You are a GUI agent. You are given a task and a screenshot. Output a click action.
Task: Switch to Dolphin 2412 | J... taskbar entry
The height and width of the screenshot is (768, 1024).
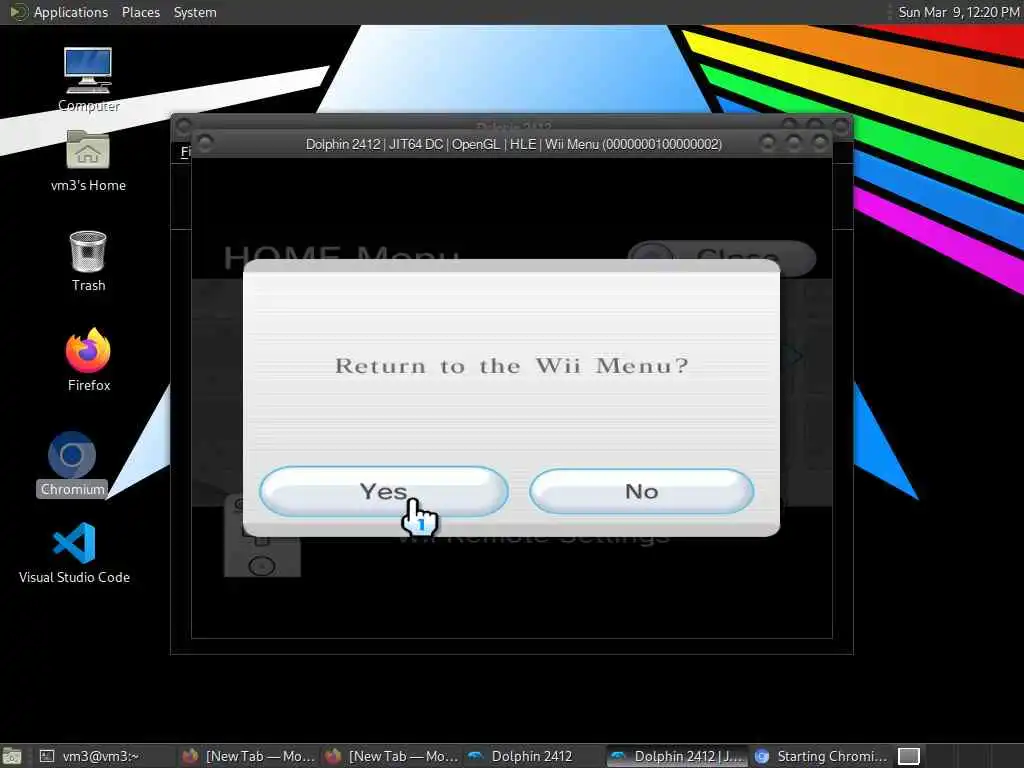[x=677, y=756]
